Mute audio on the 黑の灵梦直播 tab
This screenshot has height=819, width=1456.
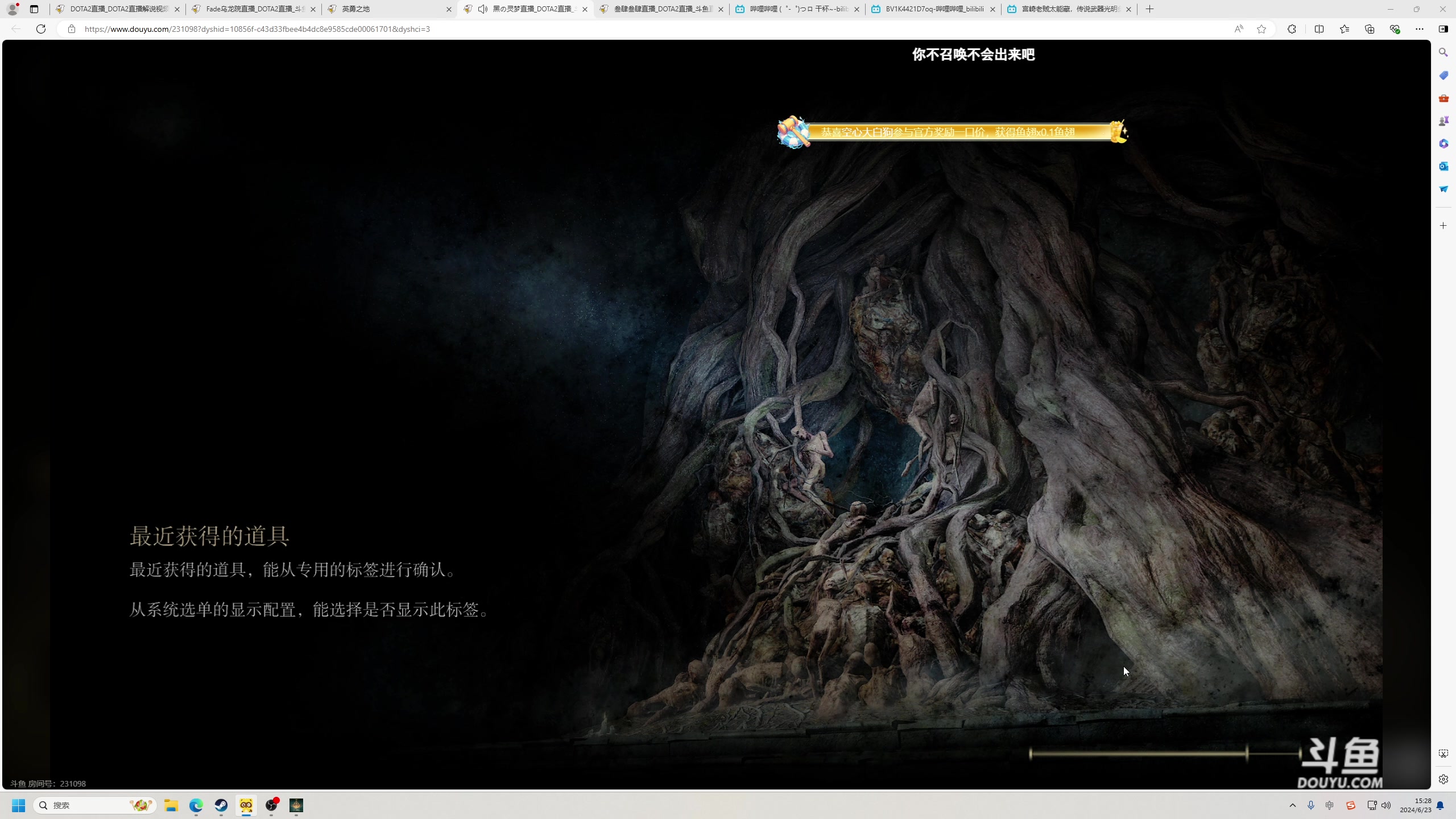pyautogui.click(x=483, y=9)
